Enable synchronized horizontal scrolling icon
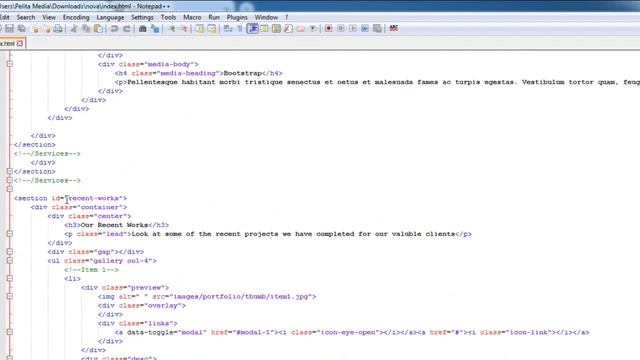This screenshot has height=360, width=640. click(x=211, y=29)
